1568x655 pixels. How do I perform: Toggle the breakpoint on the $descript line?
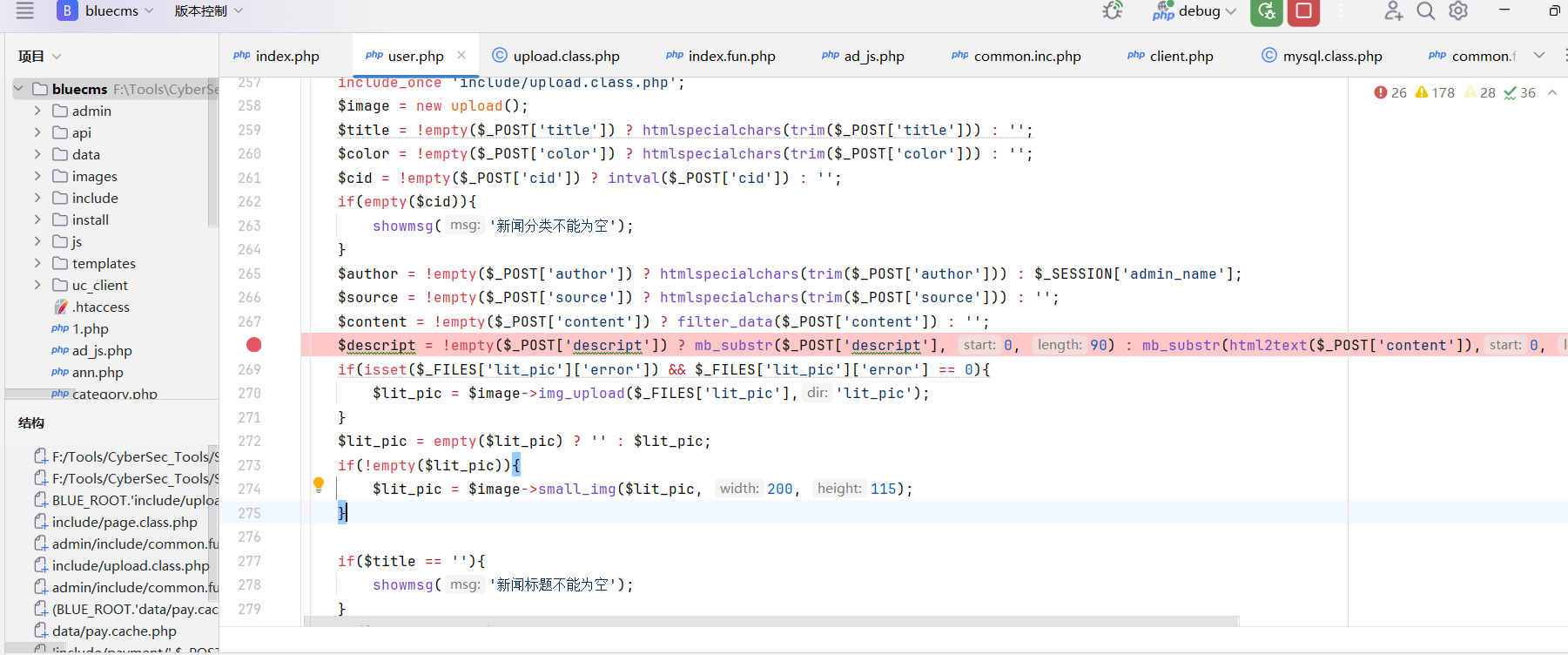[253, 345]
